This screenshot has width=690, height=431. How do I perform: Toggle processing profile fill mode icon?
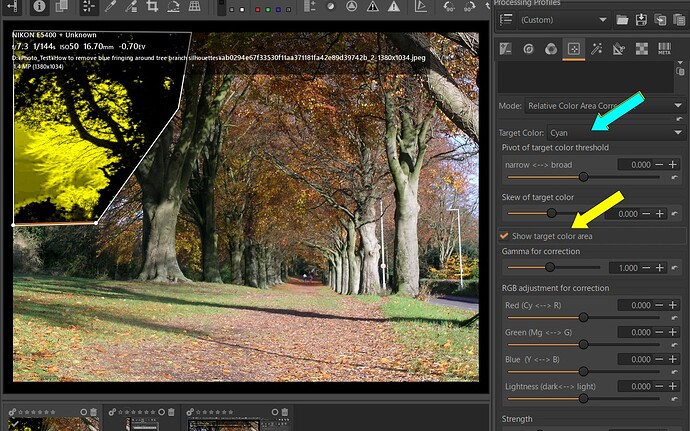click(506, 20)
